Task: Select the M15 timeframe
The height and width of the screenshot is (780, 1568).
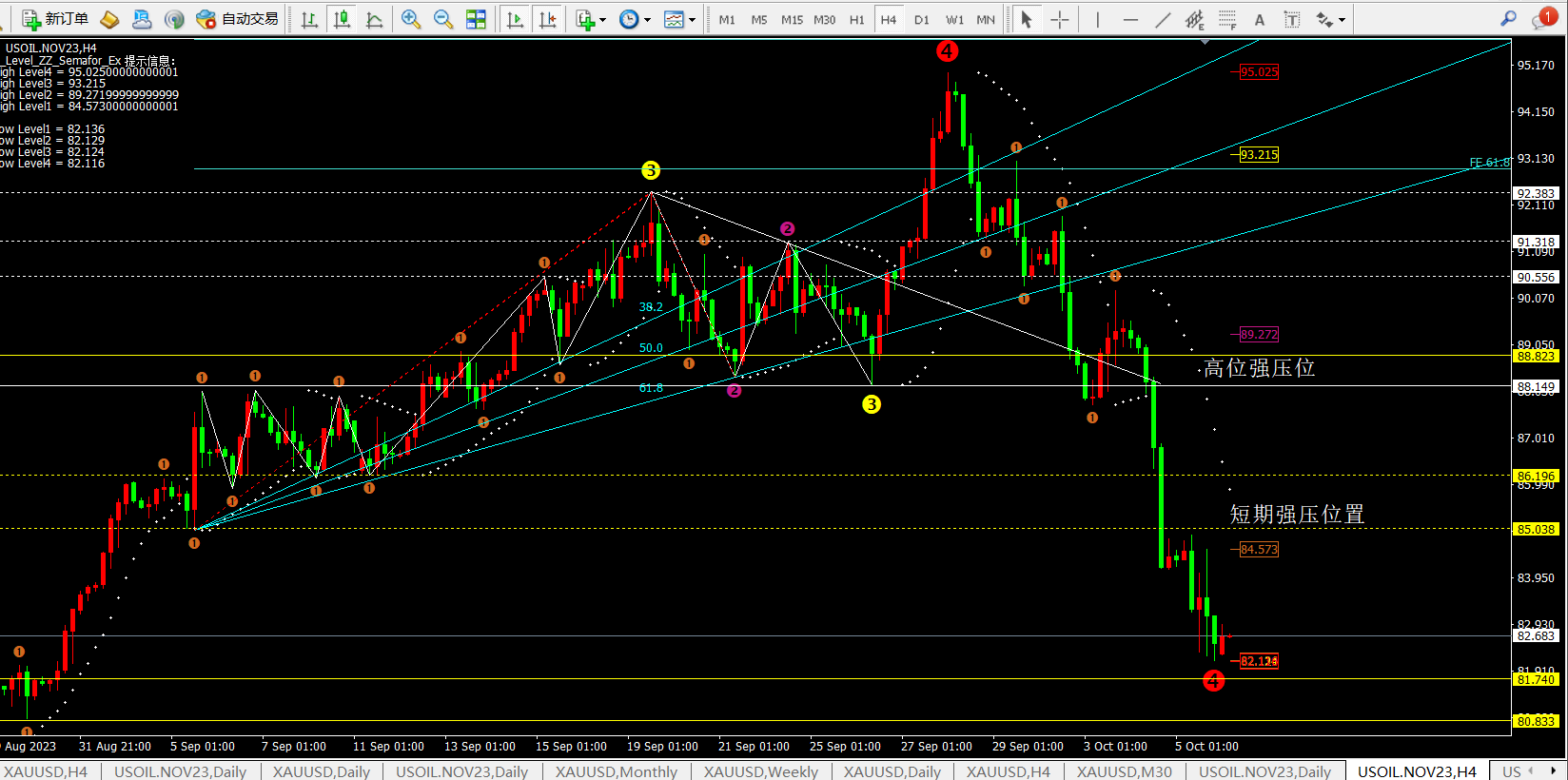Action: (792, 19)
